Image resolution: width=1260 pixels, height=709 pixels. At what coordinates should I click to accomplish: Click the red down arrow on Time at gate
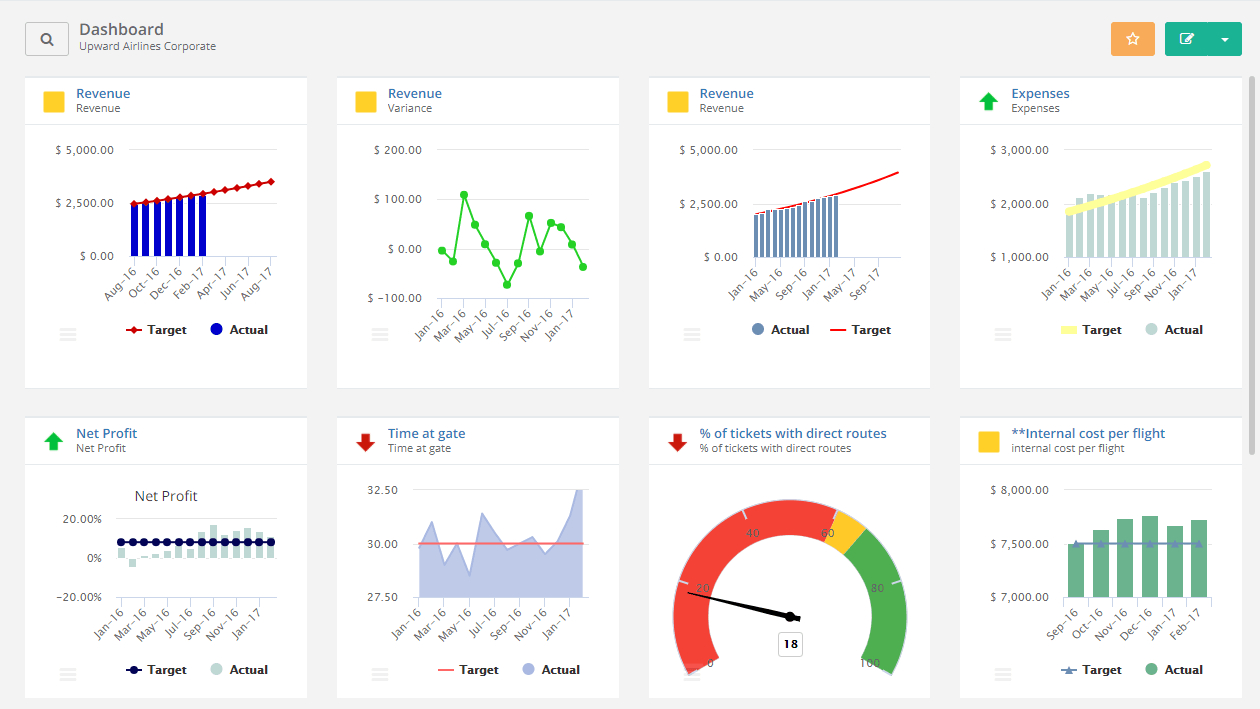pyautogui.click(x=365, y=441)
